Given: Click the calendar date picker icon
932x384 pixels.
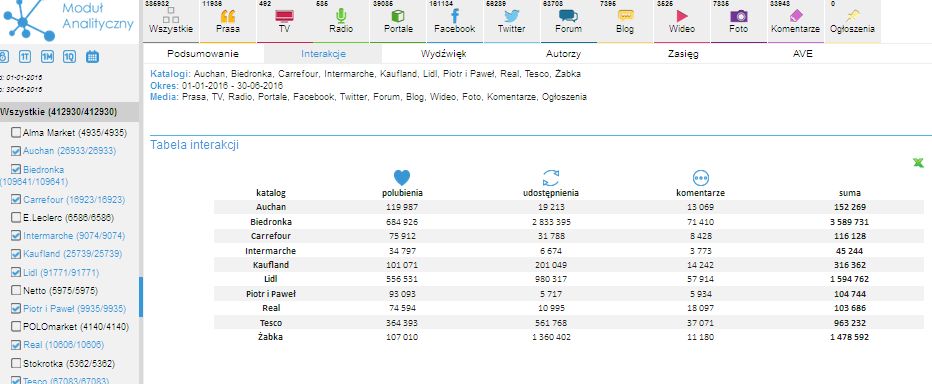Looking at the screenshot, I should (92, 57).
